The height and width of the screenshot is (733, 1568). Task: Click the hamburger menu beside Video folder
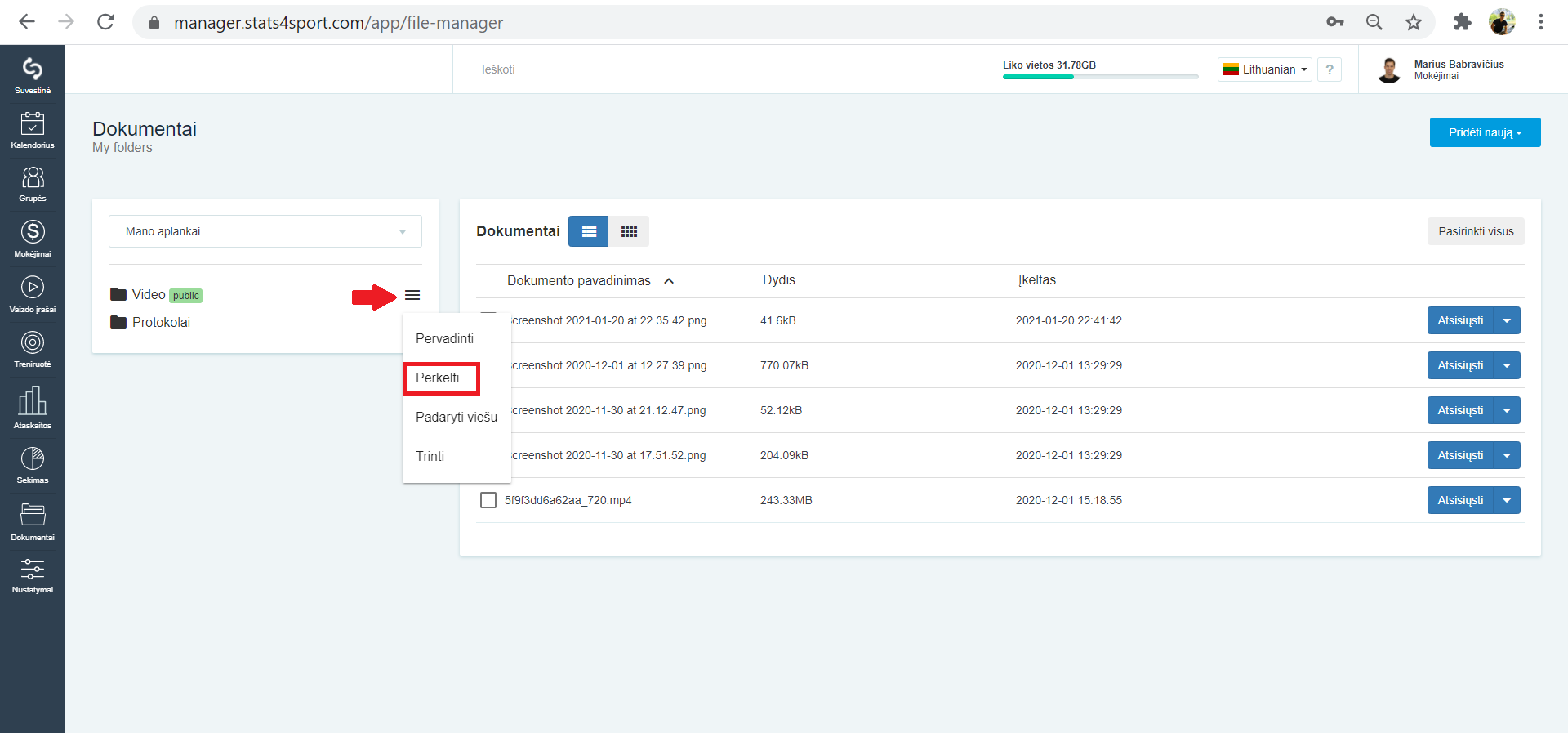(412, 295)
